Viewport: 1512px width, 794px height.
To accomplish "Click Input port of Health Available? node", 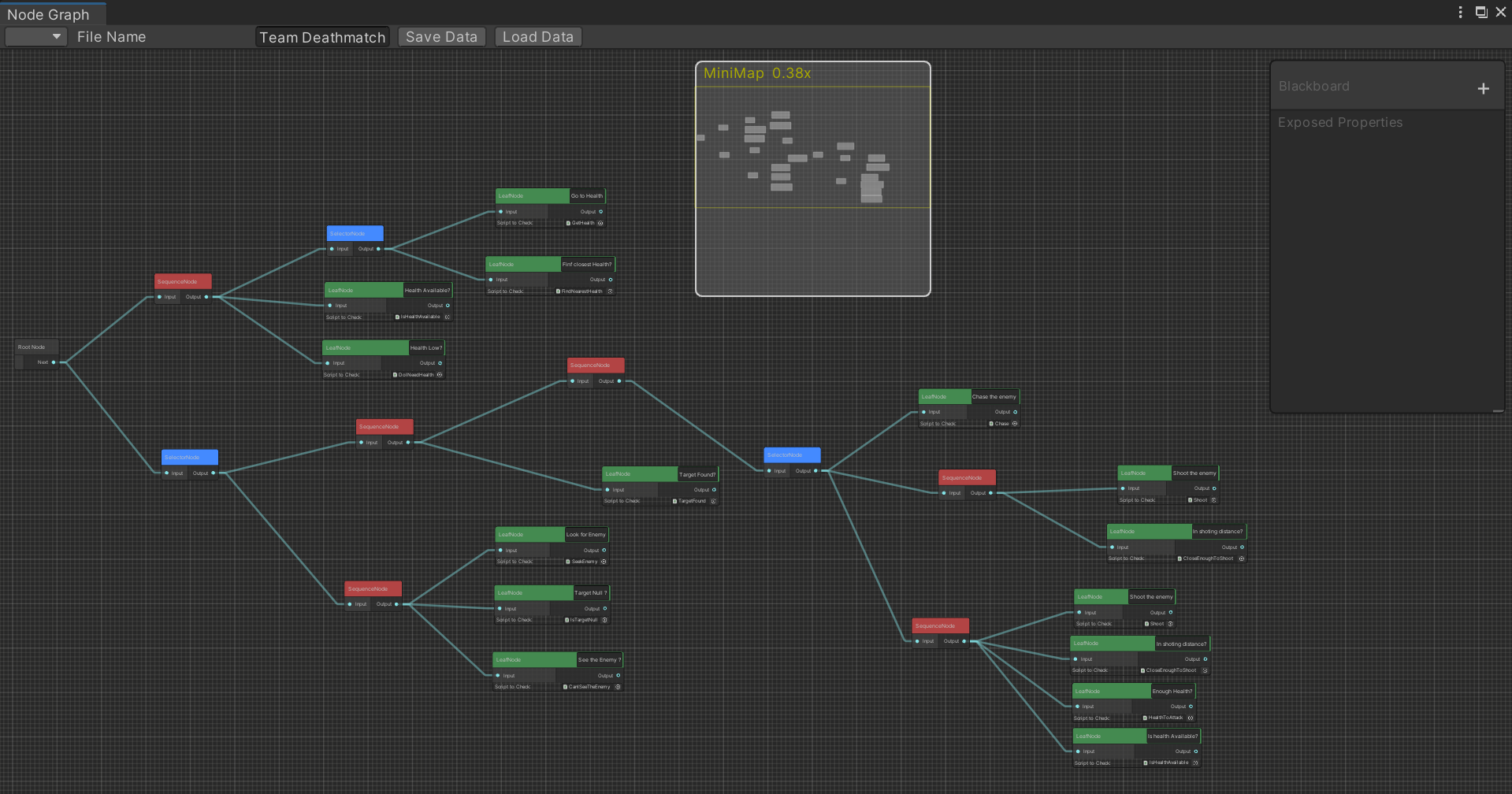I will tap(330, 306).
